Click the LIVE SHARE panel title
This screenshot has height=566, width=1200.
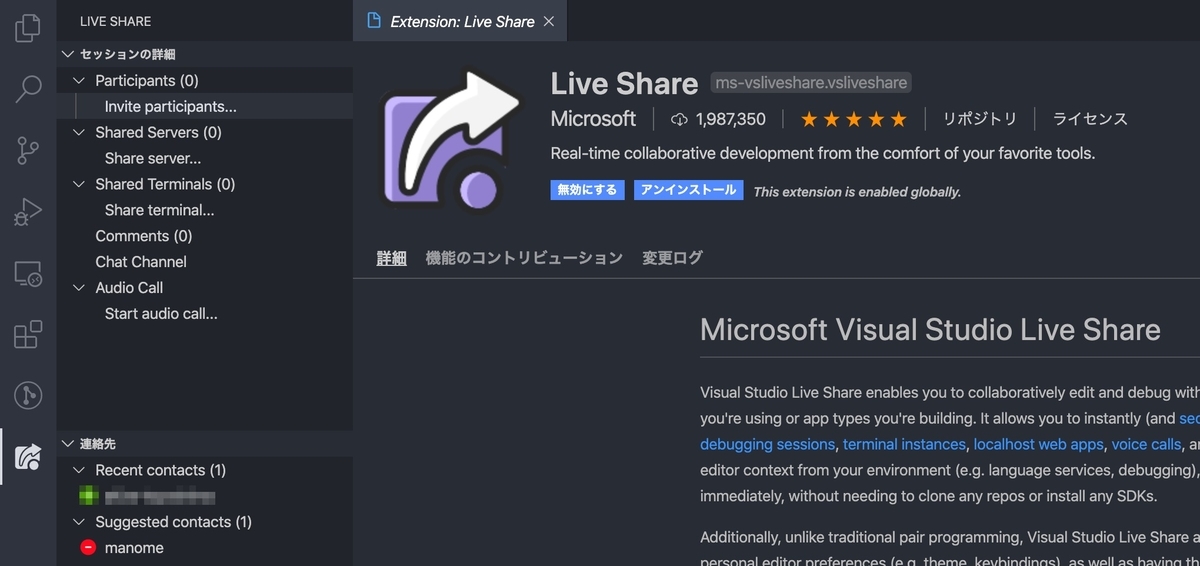[x=115, y=21]
